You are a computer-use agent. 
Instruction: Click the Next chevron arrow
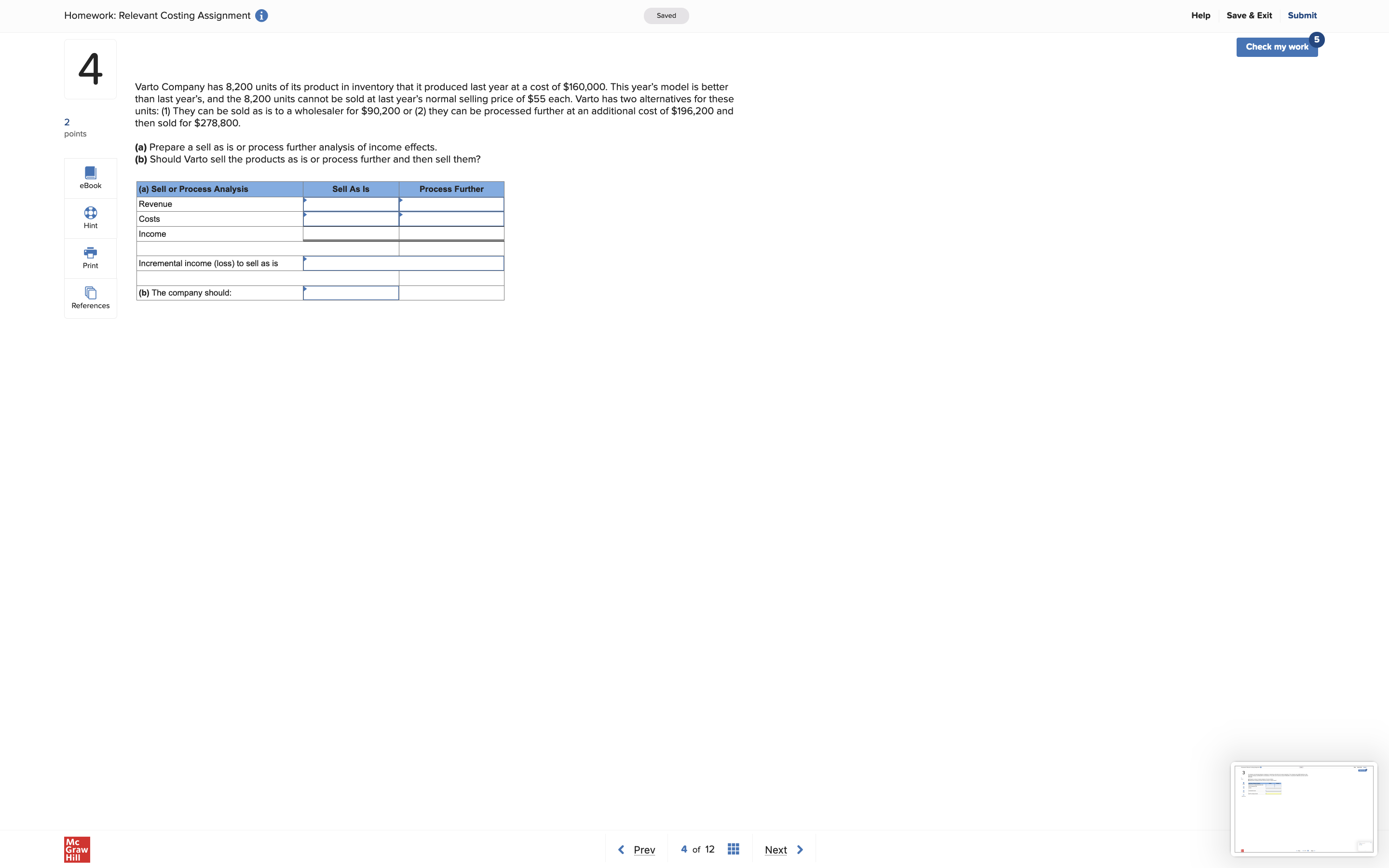800,849
